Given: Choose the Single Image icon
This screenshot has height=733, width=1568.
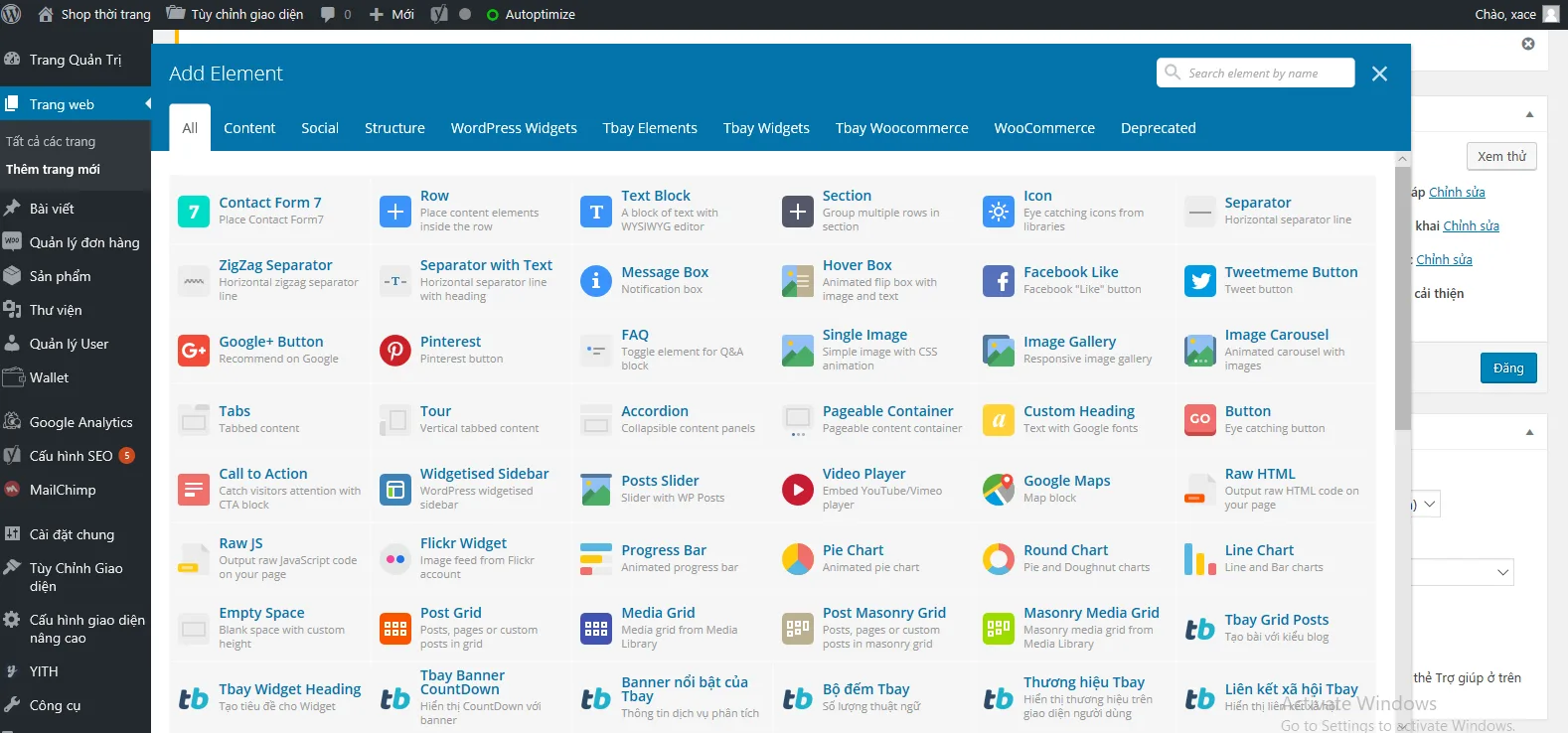Looking at the screenshot, I should (798, 351).
